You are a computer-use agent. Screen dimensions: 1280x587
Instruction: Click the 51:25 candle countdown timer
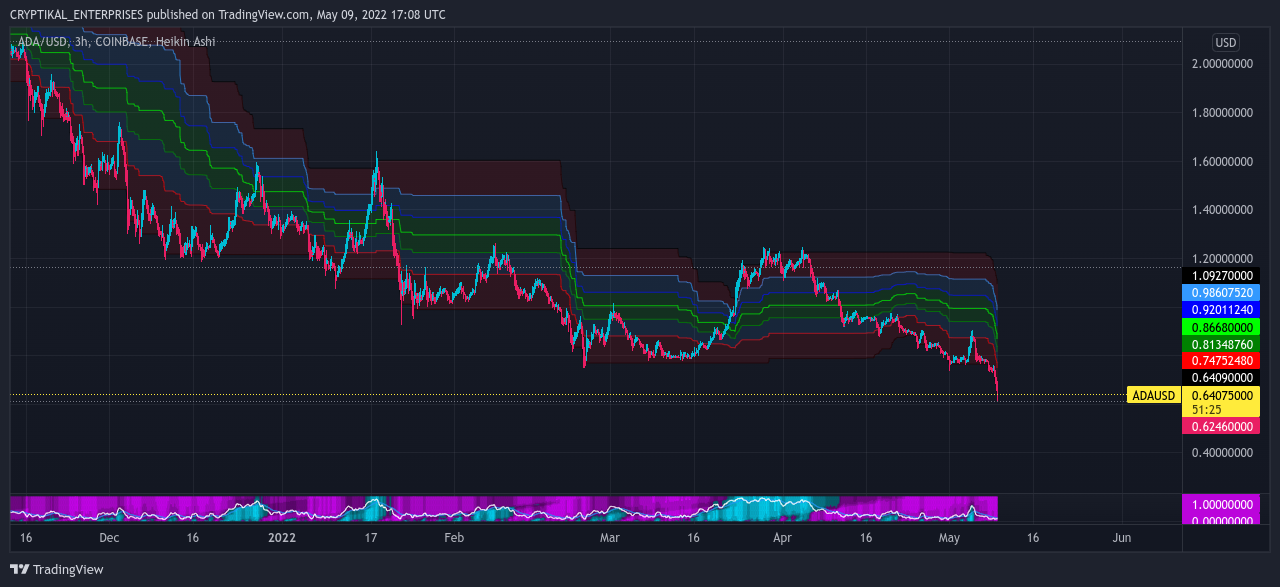1207,410
